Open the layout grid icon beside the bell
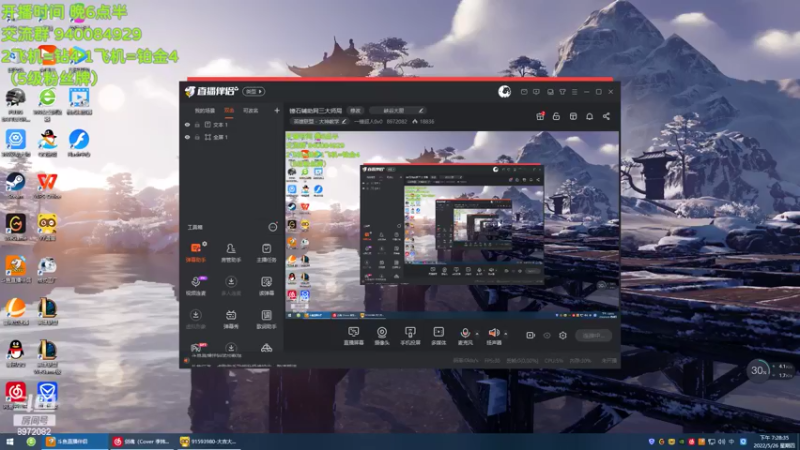 (573, 116)
